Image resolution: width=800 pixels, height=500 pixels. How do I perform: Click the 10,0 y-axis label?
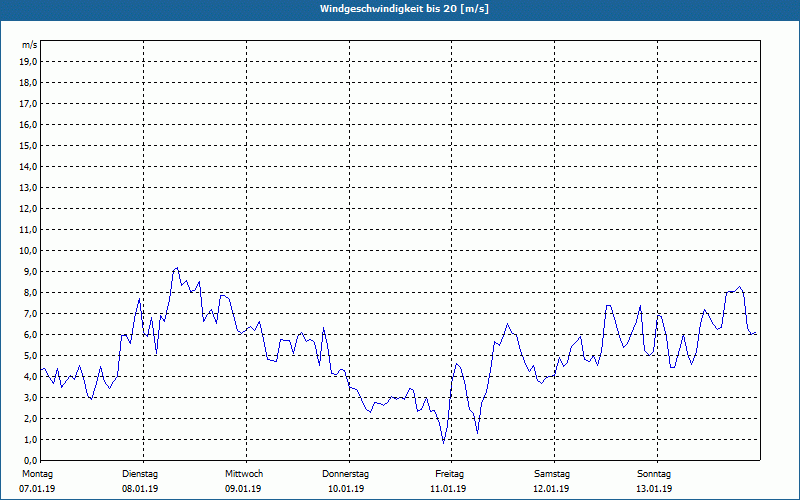click(28, 251)
